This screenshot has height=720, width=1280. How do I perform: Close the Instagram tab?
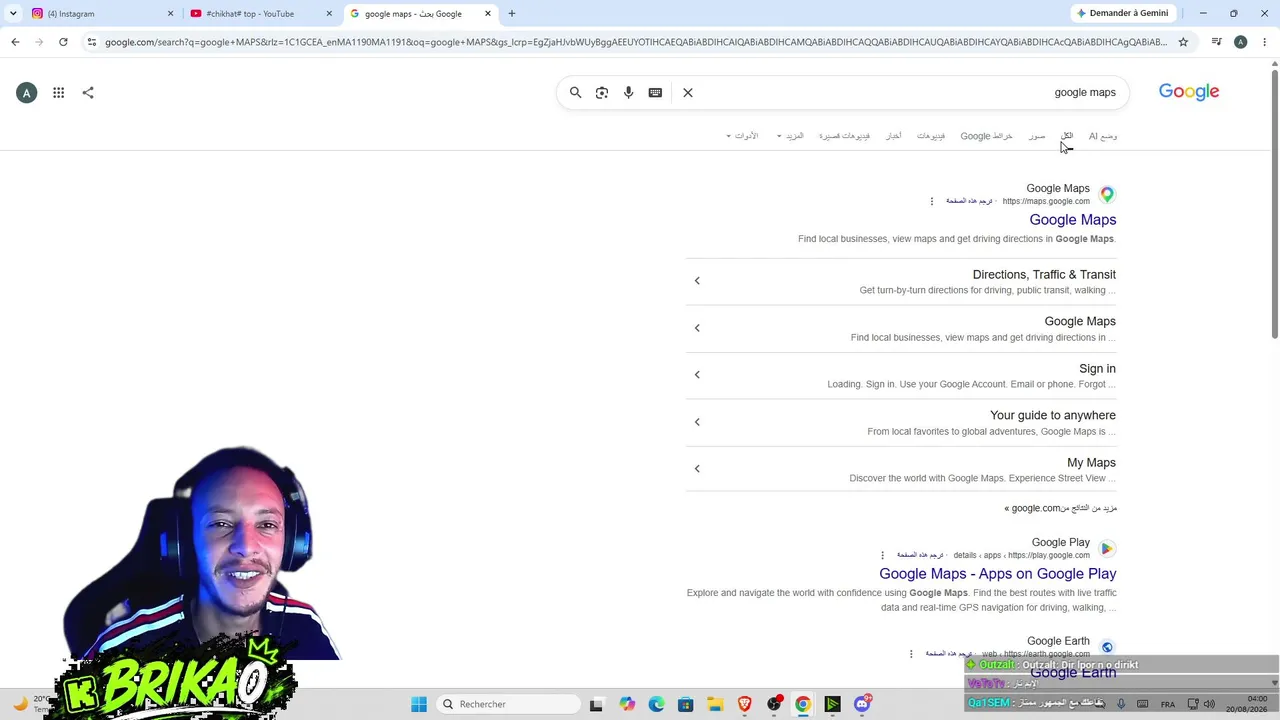(170, 13)
